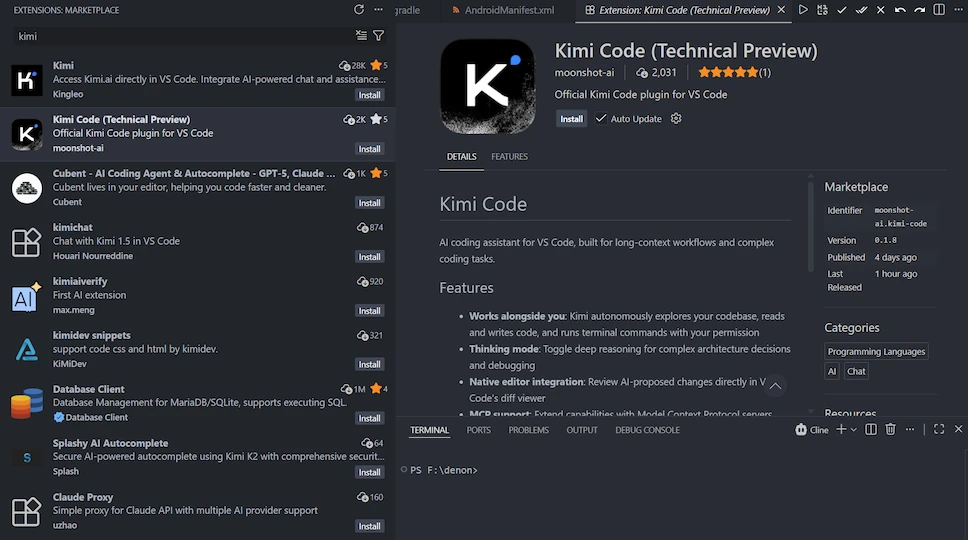The image size is (968, 540).
Task: Switch to the DETAILS tab
Action: tap(461, 157)
